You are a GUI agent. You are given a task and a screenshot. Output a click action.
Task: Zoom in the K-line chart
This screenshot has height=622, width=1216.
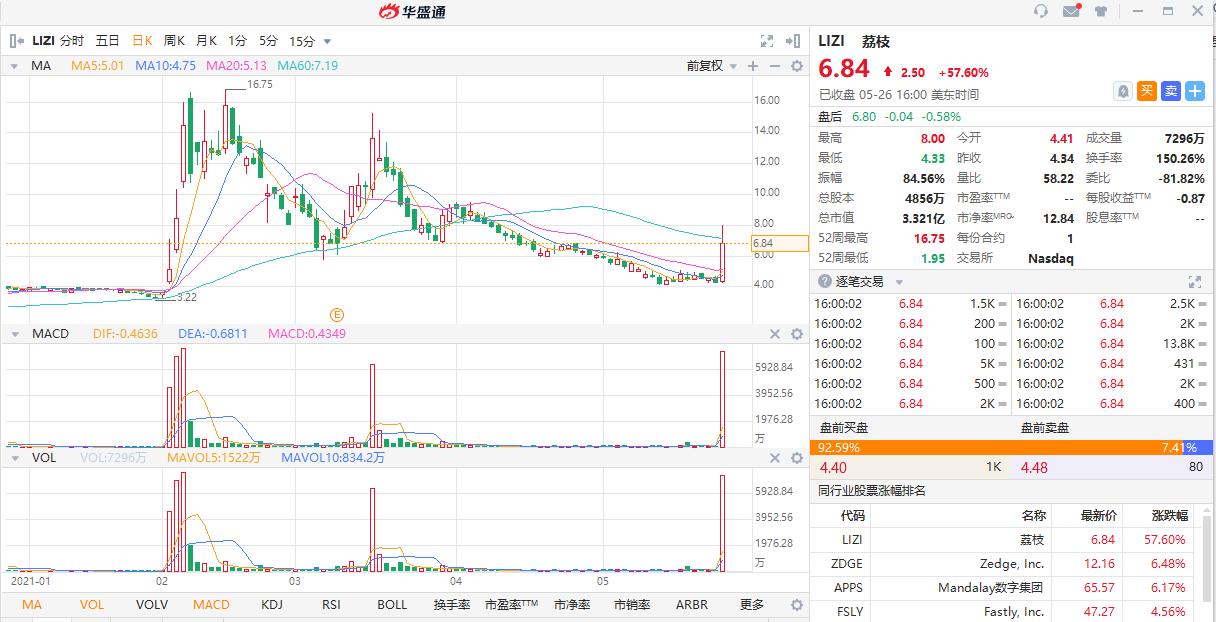753,66
